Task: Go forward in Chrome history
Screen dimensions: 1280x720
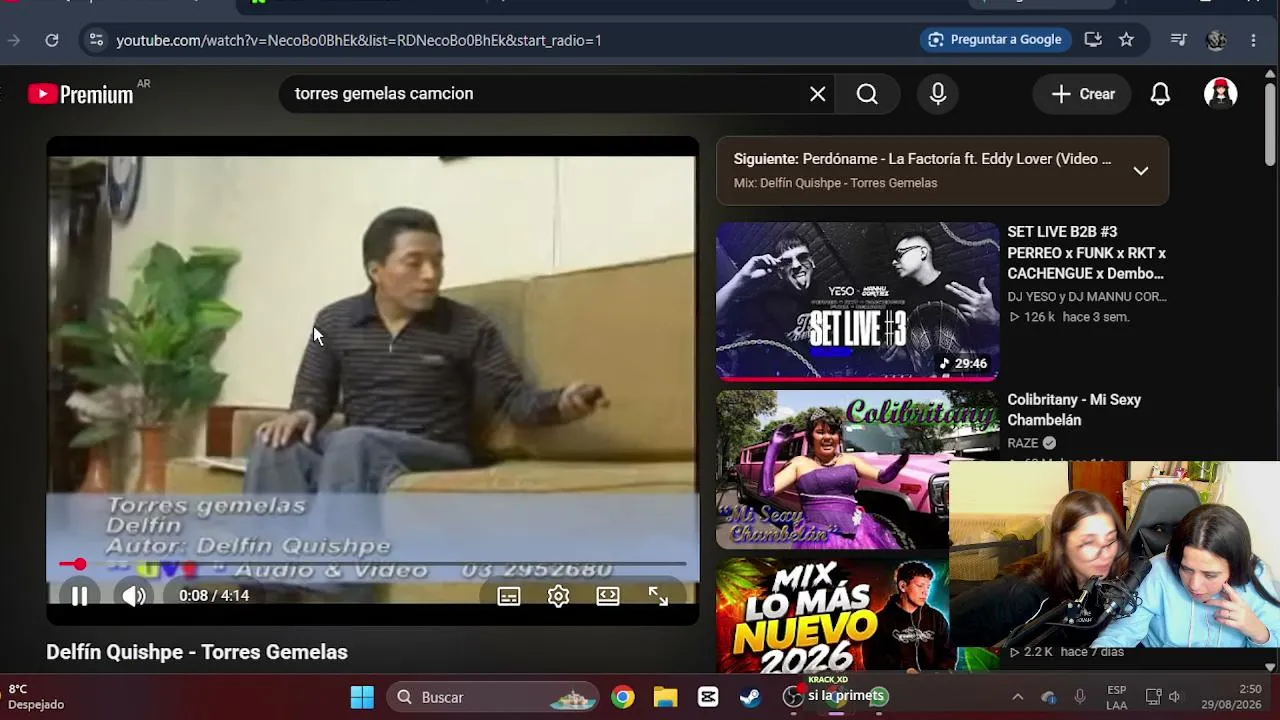Action: pos(14,40)
